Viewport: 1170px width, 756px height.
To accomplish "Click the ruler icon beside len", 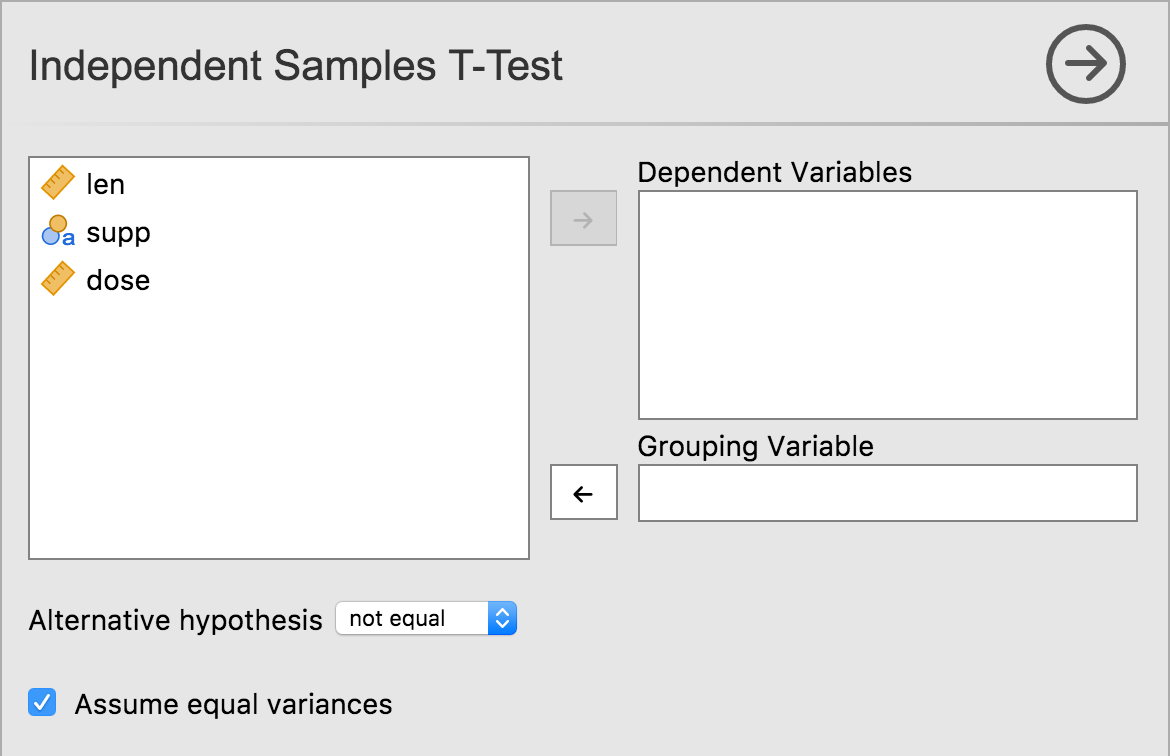I will (58, 183).
